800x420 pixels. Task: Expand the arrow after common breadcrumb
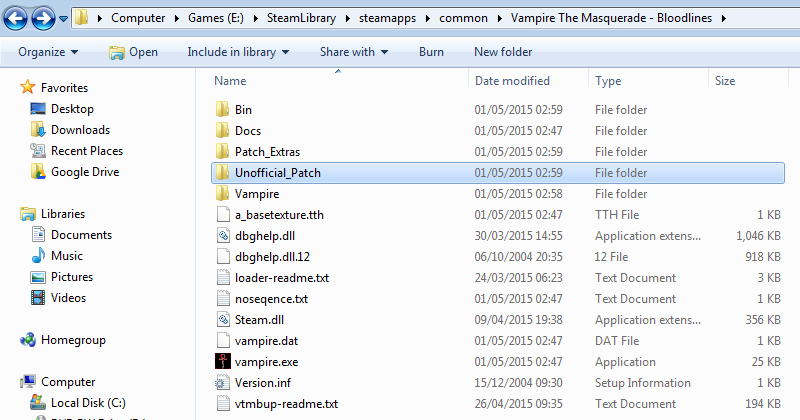tap(499, 18)
